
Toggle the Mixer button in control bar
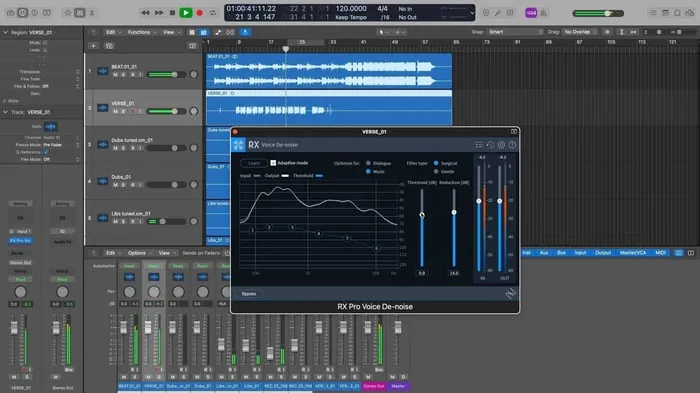[79, 13]
